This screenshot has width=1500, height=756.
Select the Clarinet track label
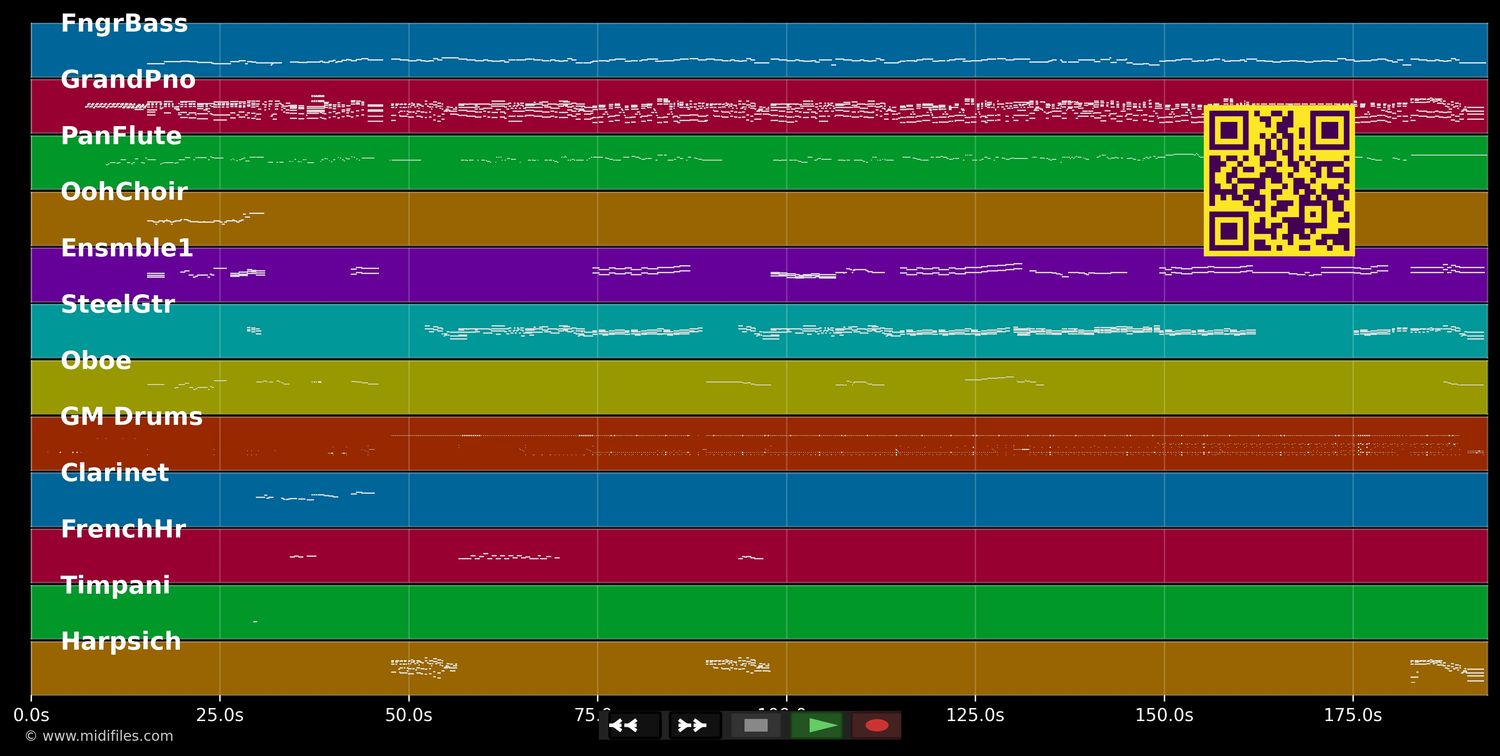115,473
